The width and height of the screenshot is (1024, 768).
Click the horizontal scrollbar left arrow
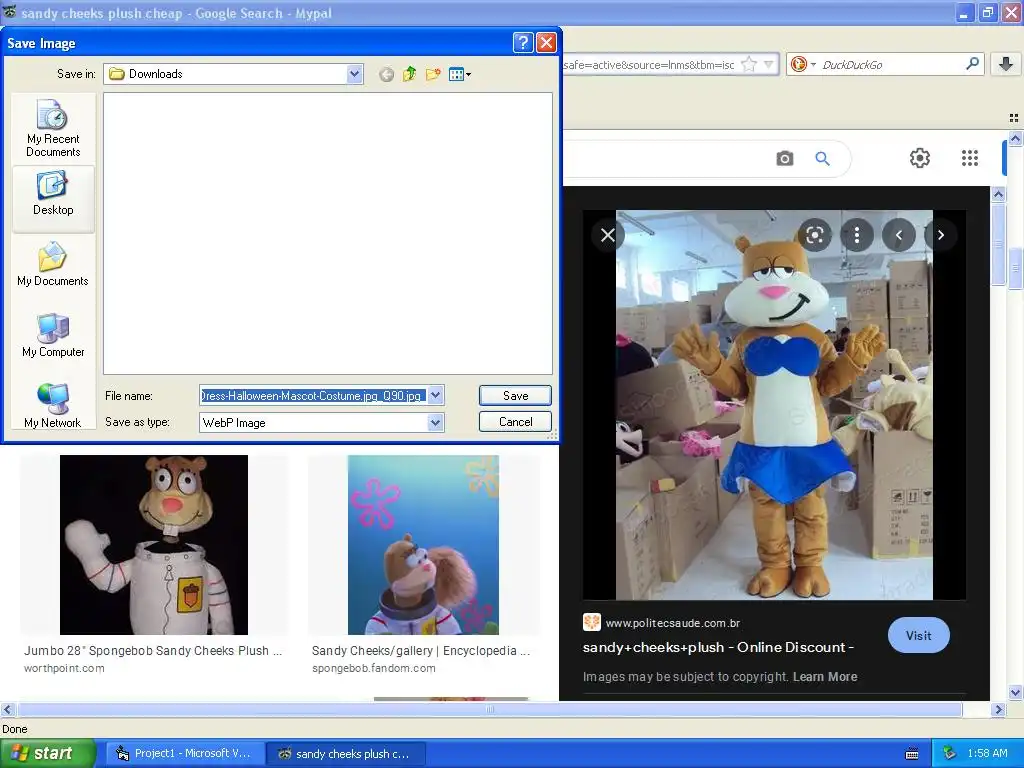click(x=7, y=709)
